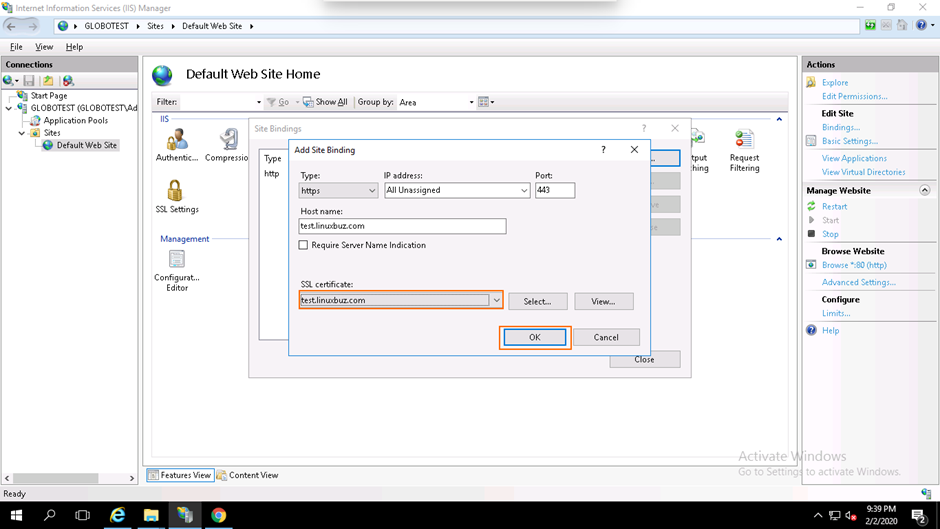Click the Stop square icon
The height and width of the screenshot is (529, 940).
(811, 234)
